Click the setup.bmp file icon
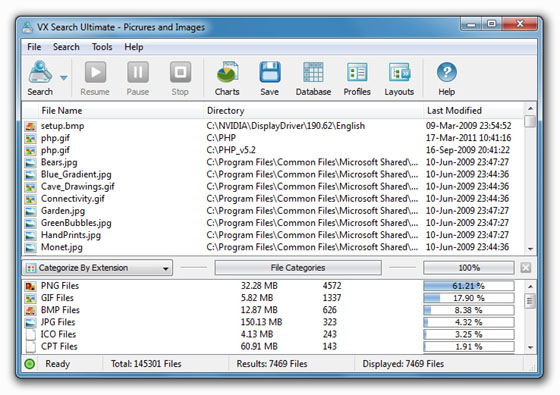 [30, 126]
